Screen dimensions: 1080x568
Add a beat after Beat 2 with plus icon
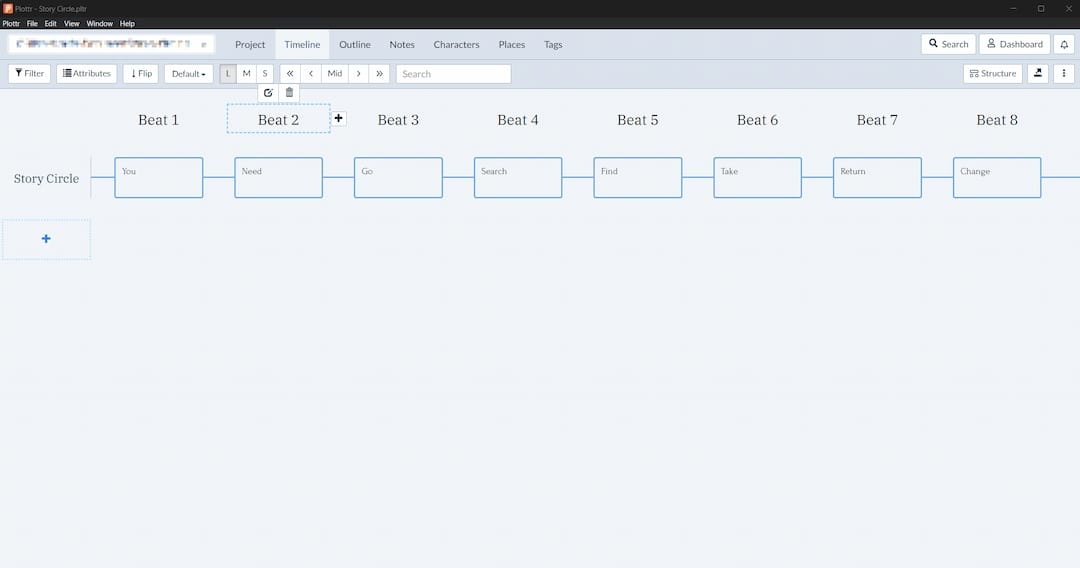[339, 118]
